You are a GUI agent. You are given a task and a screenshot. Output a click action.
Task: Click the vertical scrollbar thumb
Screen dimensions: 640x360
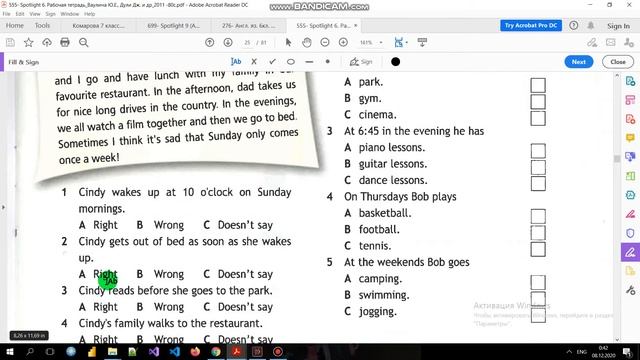[x=617, y=159]
